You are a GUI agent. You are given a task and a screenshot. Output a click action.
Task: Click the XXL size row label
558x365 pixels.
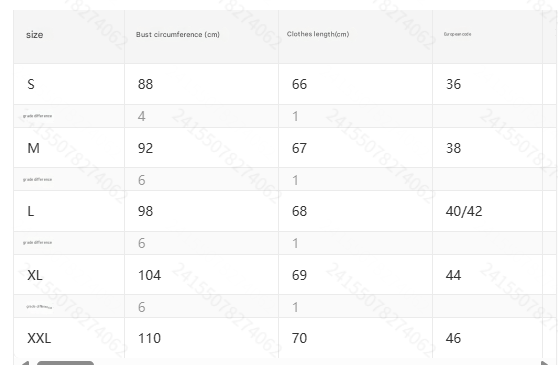(39, 338)
